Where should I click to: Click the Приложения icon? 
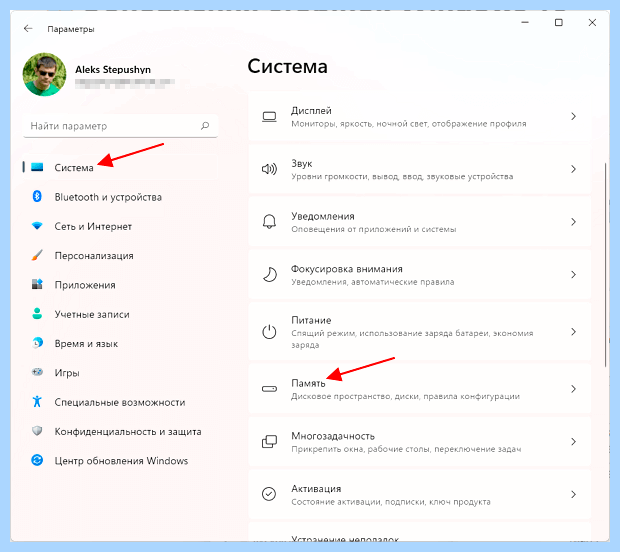coord(37,284)
